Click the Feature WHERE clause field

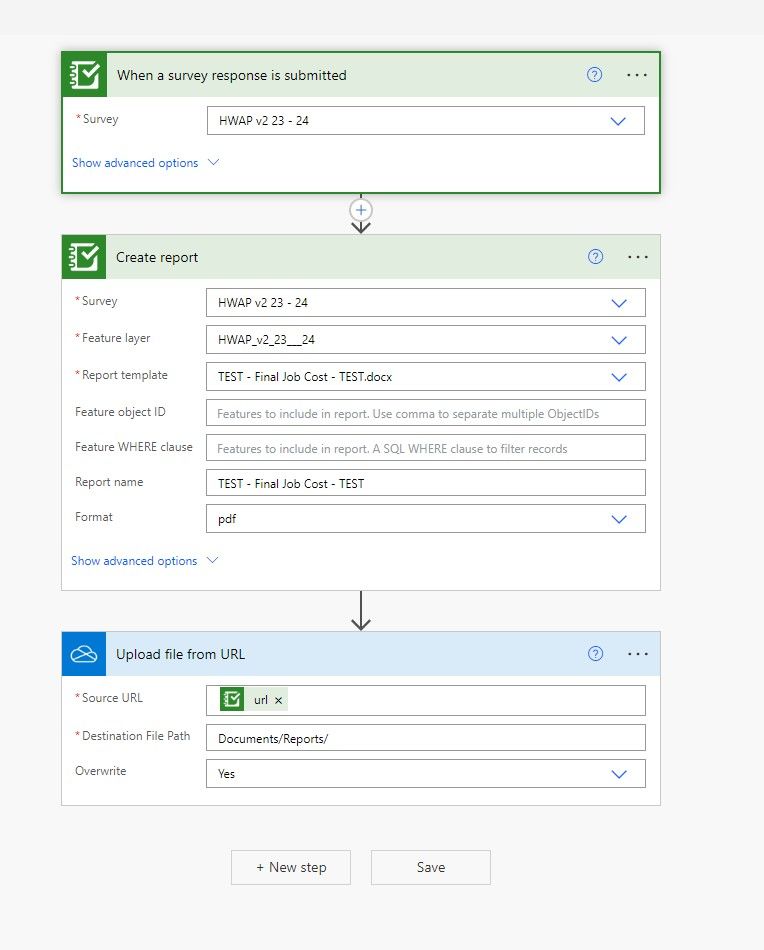click(x=426, y=448)
